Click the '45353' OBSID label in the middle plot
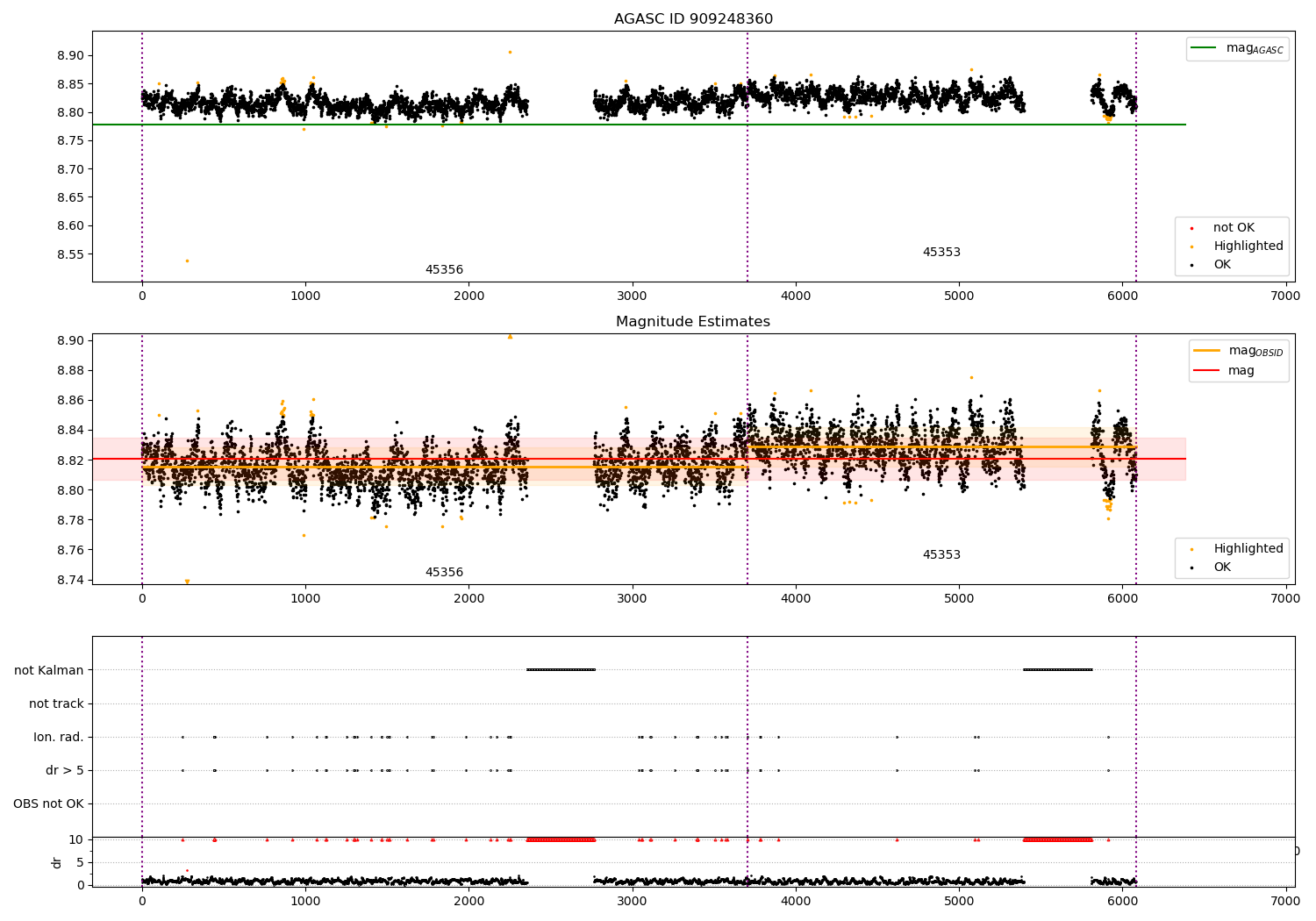 click(x=941, y=555)
